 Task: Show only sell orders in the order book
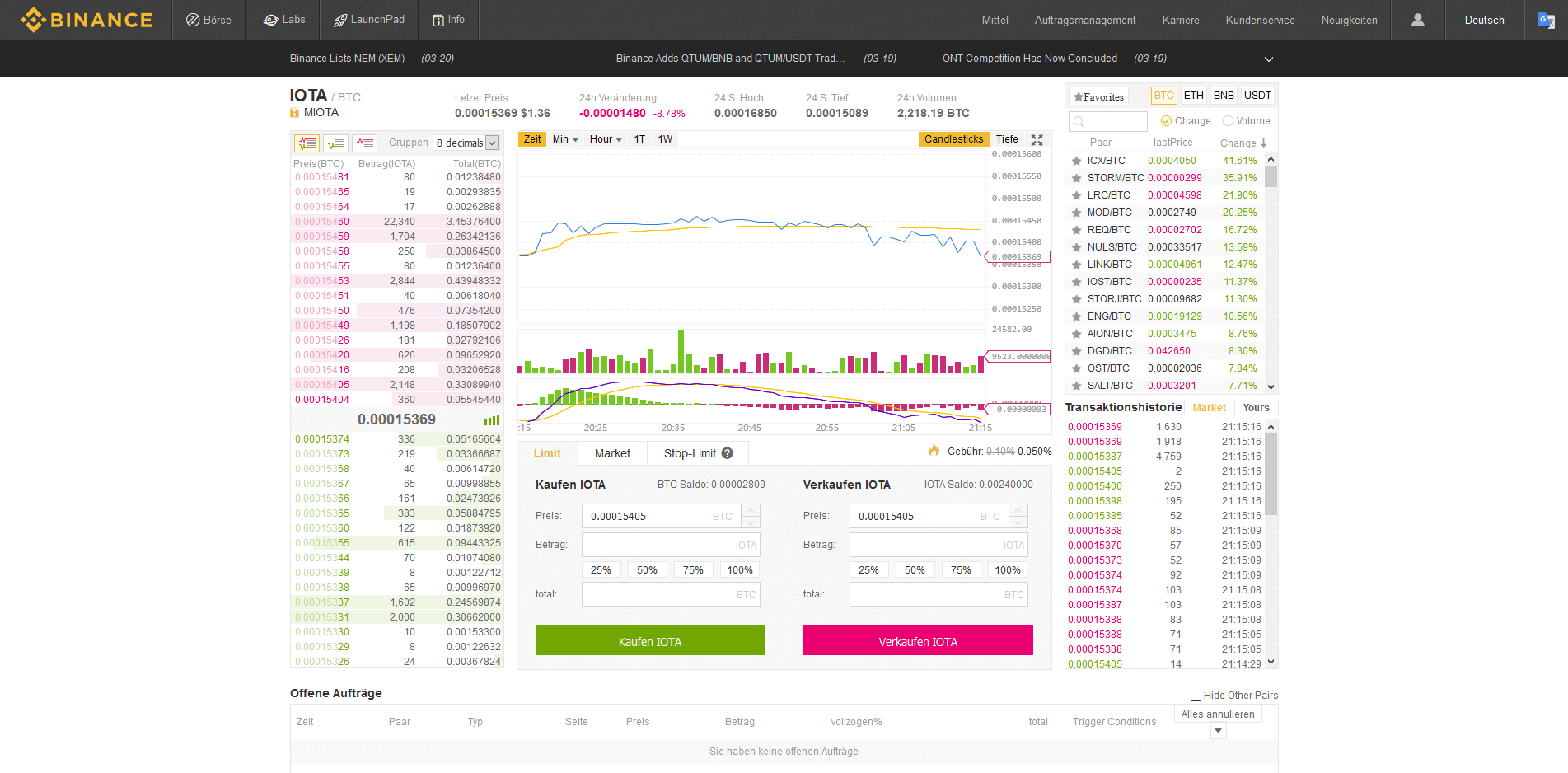(x=365, y=143)
